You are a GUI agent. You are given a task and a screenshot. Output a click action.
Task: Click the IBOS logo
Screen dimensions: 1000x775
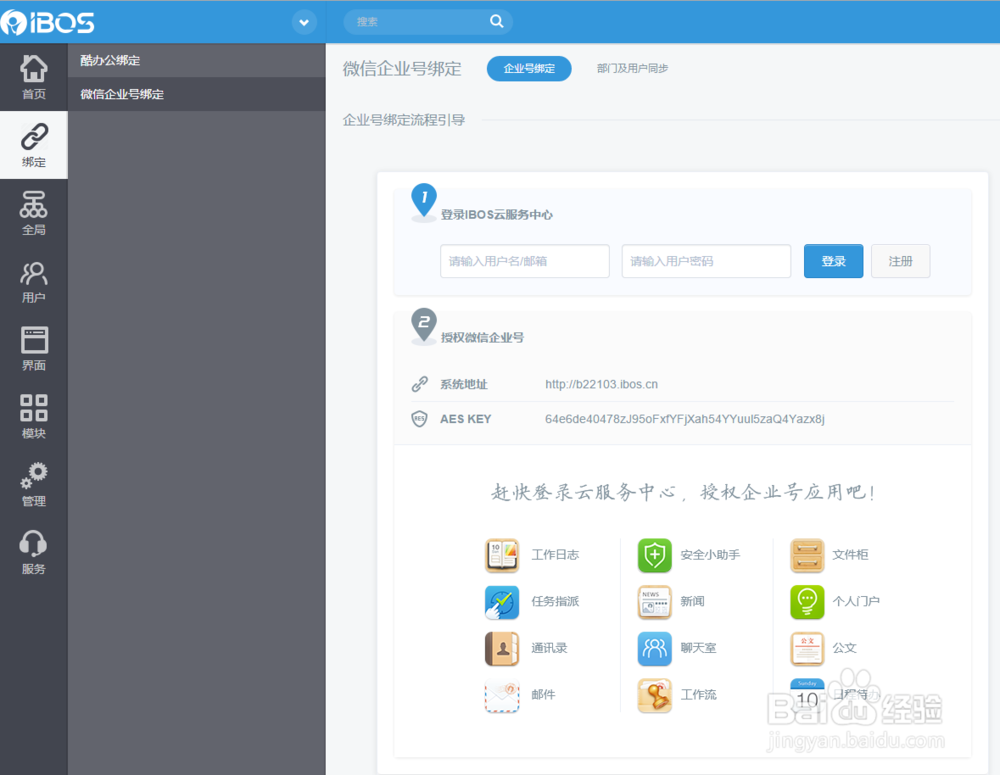(x=48, y=22)
